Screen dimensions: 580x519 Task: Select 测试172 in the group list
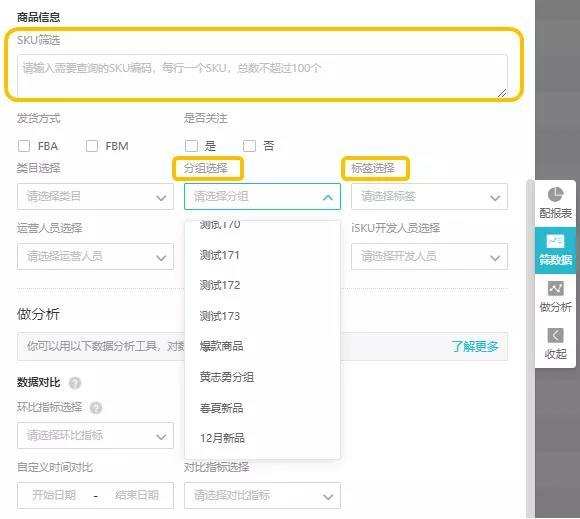point(220,285)
